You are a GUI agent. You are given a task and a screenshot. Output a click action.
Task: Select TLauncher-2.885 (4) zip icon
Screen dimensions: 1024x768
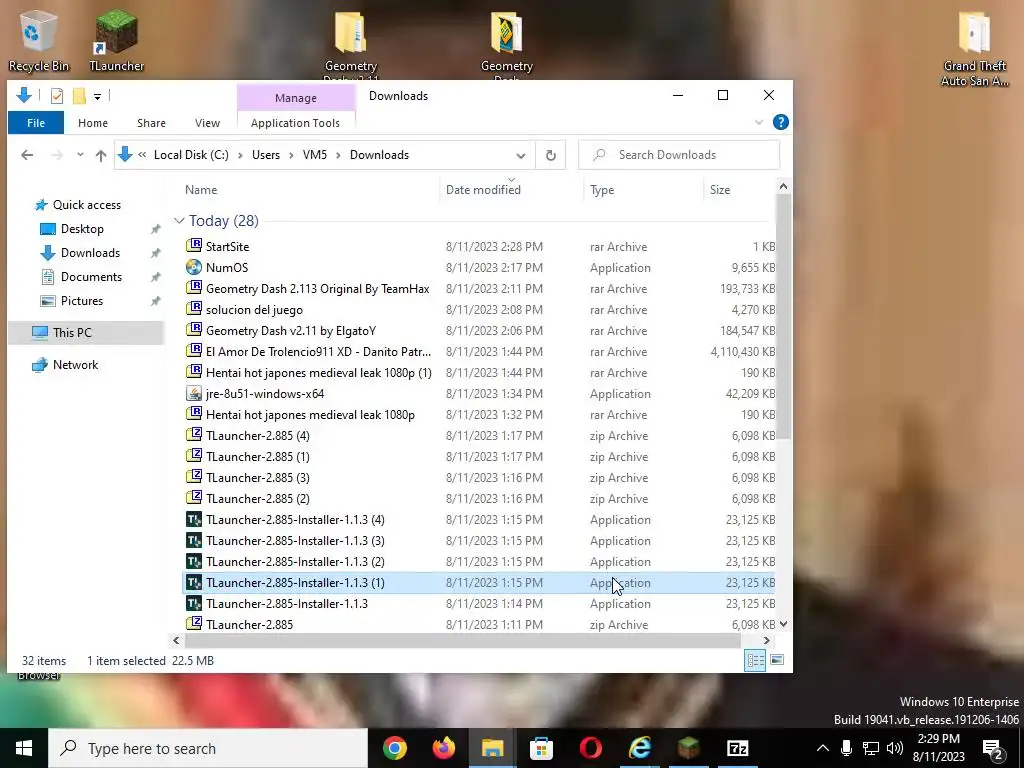click(194, 435)
